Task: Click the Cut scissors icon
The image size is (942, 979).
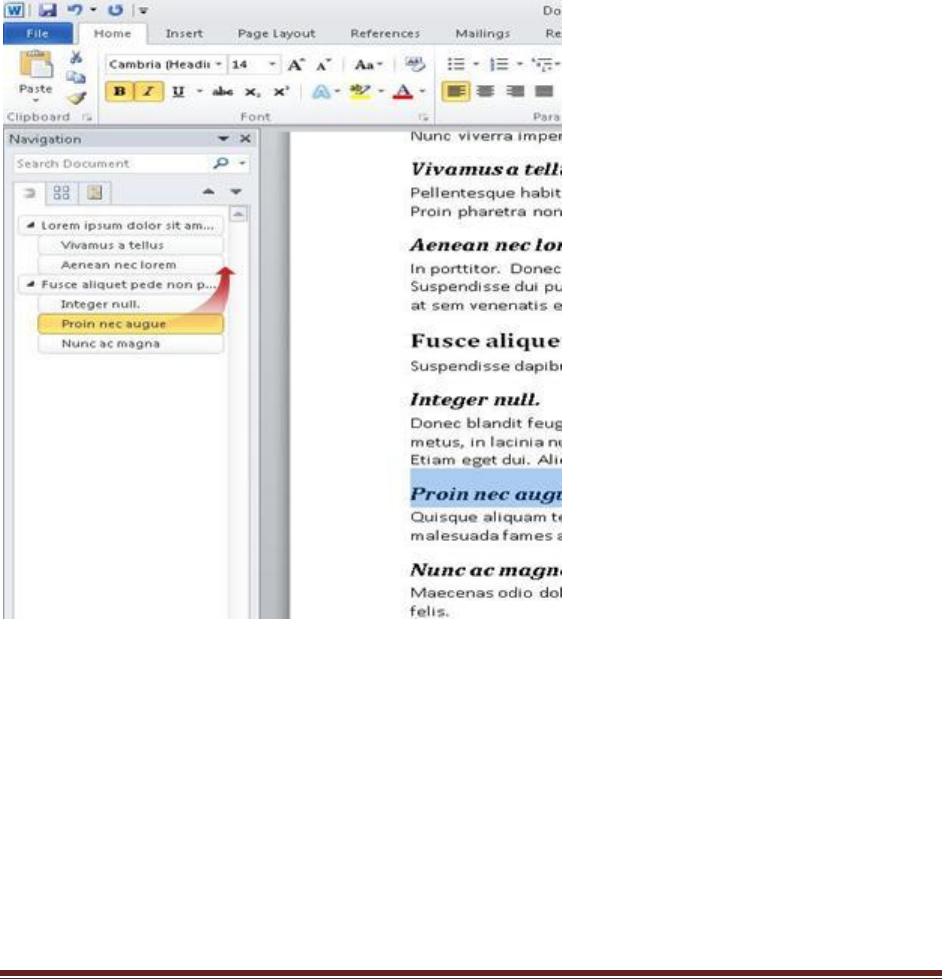Action: [75, 59]
